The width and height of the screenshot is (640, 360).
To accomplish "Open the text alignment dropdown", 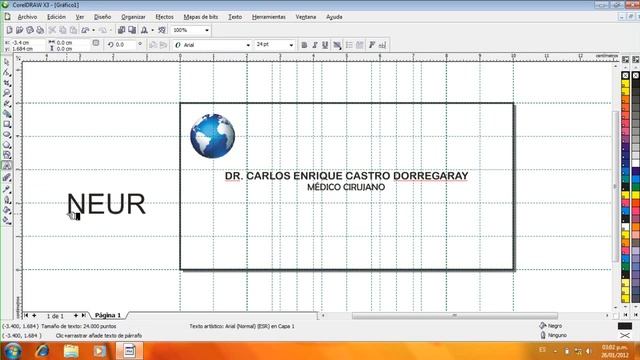I will tap(337, 45).
